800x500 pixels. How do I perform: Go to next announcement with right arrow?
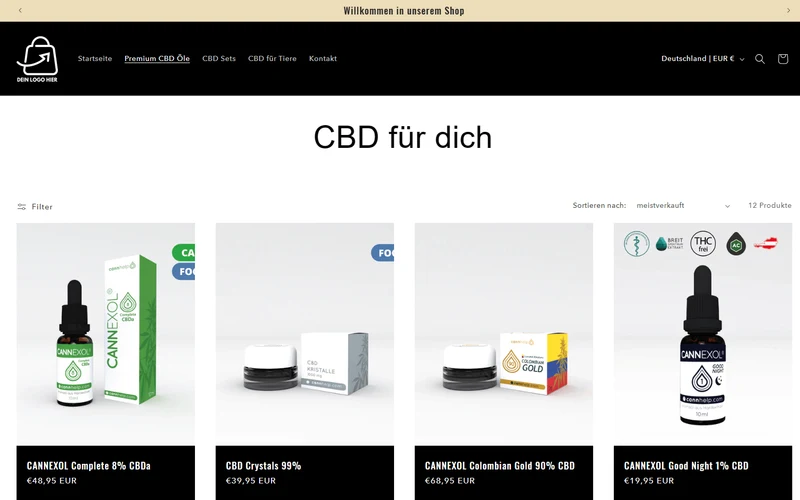coord(788,10)
